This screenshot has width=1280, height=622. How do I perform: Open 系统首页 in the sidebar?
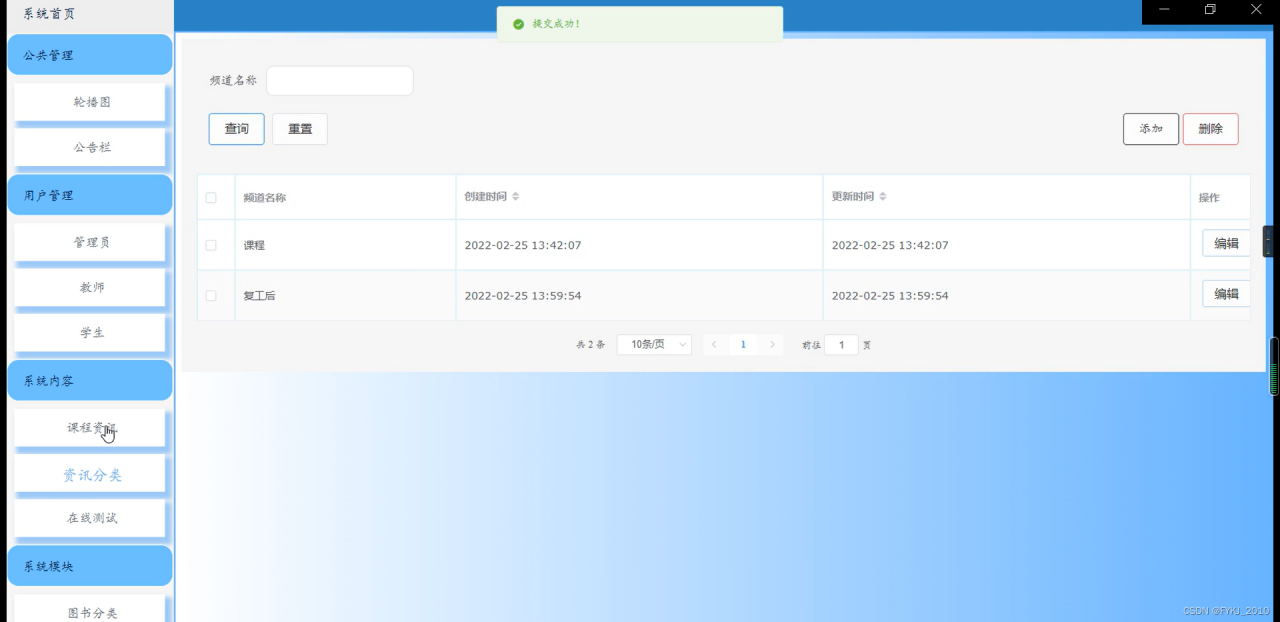[50, 14]
